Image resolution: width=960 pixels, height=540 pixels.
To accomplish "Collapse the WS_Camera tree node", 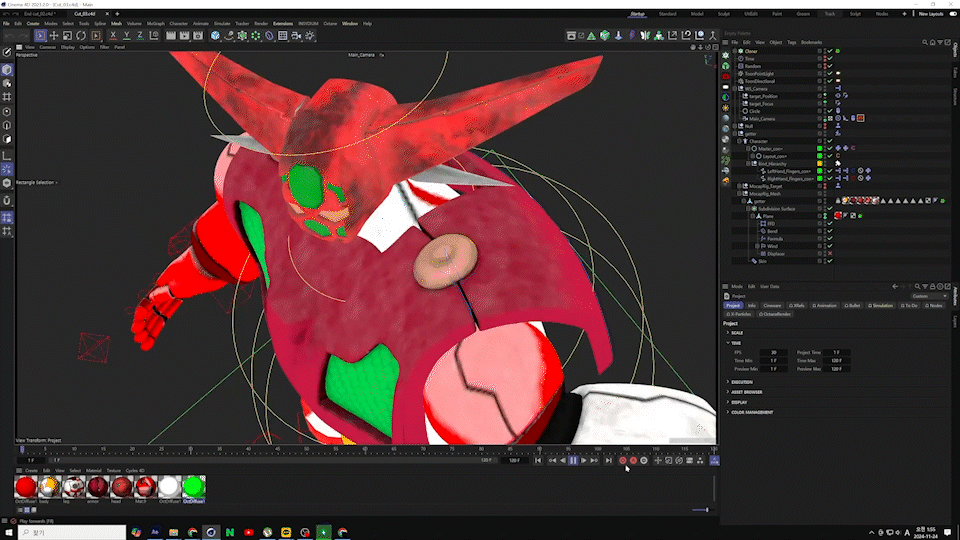I will coord(735,89).
